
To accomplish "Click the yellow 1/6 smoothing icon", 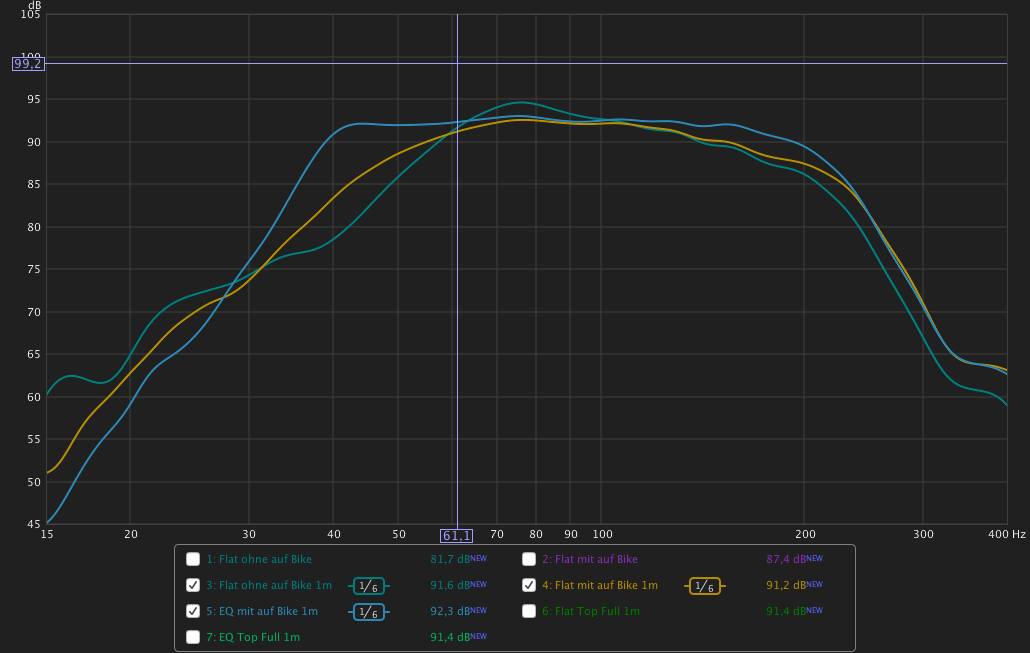I will pos(704,586).
